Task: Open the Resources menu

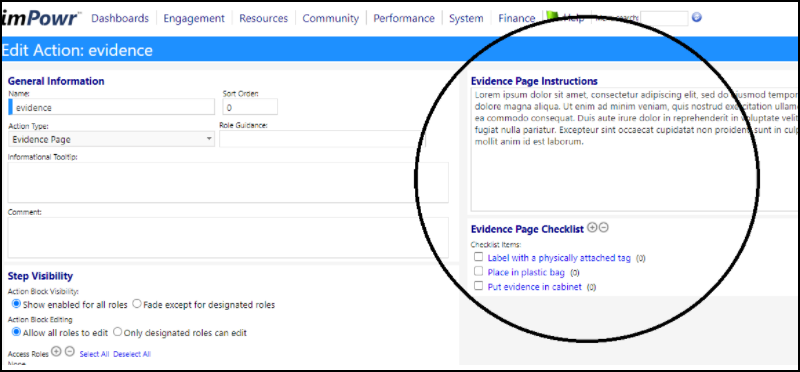Action: pyautogui.click(x=263, y=18)
